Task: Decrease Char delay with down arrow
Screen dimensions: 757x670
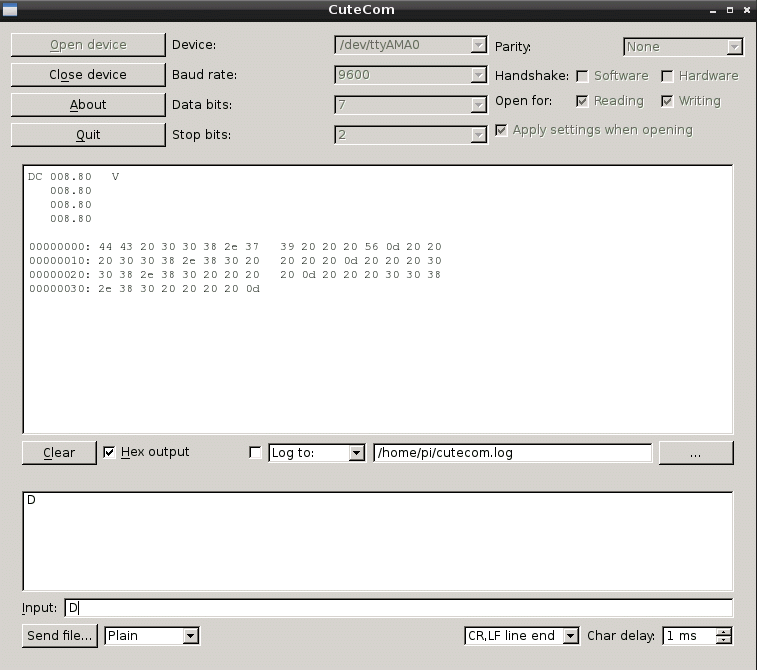Action: (x=724, y=640)
